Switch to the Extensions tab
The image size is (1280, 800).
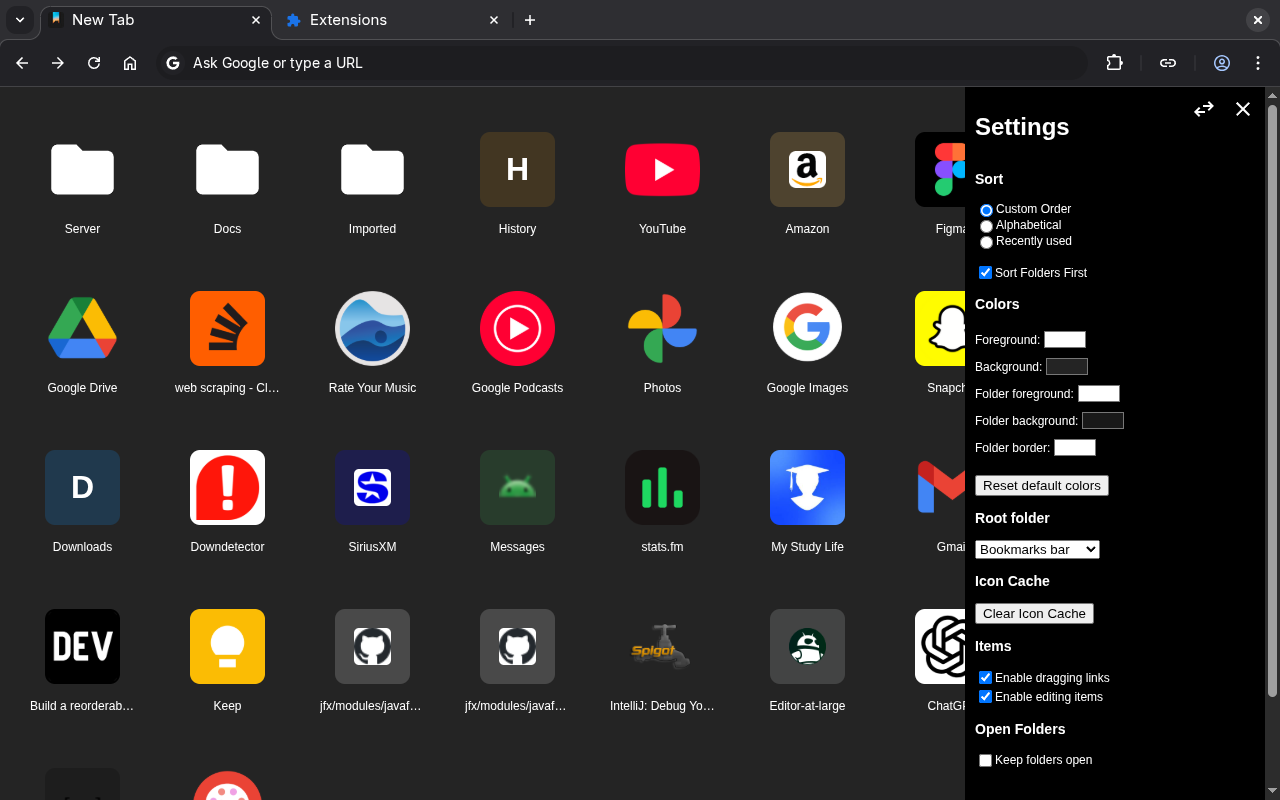tap(393, 20)
